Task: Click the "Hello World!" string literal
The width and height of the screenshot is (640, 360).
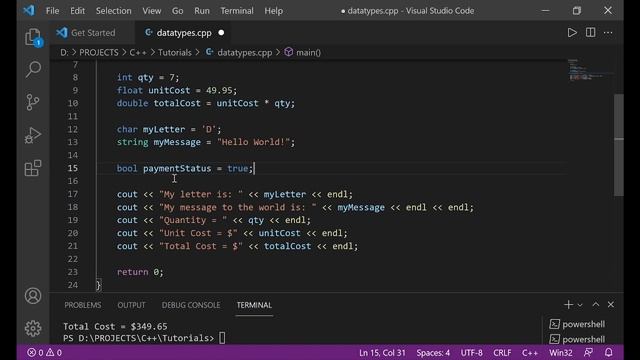Action: pyautogui.click(x=253, y=142)
